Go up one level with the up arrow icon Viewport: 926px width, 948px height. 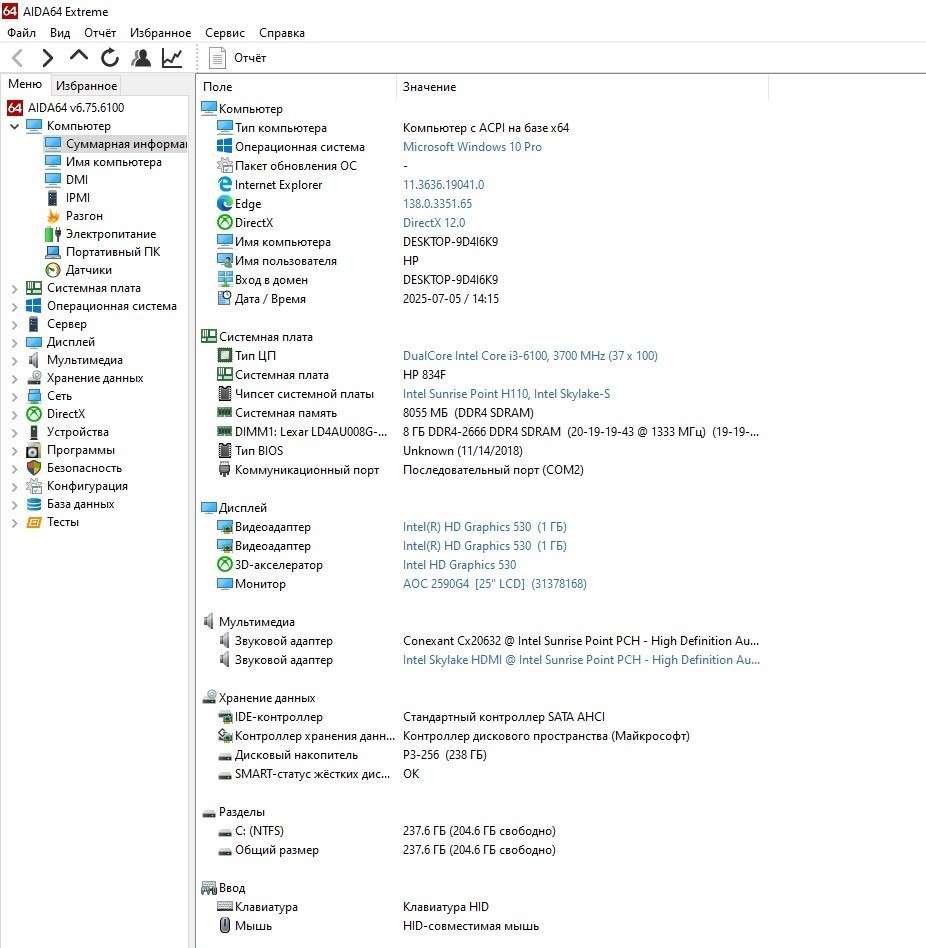point(79,57)
